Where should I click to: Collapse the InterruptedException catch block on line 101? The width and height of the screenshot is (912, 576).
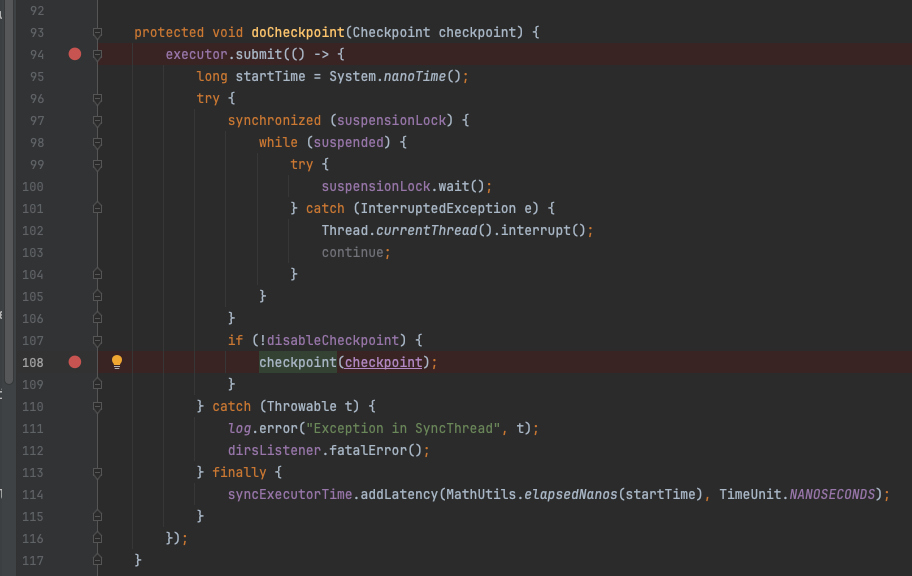click(x=98, y=208)
